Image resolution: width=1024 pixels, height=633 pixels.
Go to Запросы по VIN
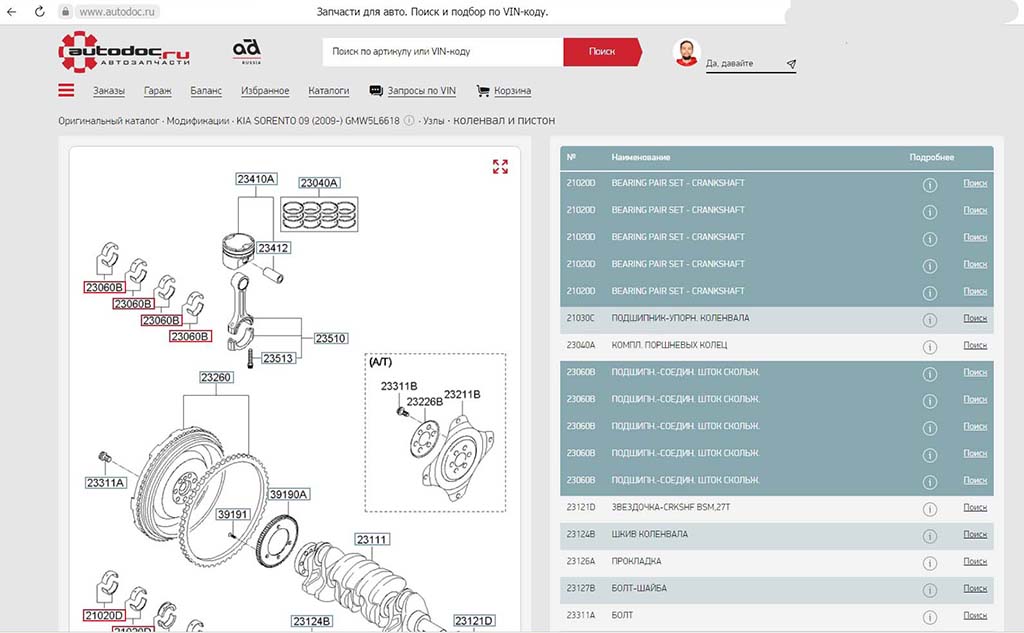[413, 91]
